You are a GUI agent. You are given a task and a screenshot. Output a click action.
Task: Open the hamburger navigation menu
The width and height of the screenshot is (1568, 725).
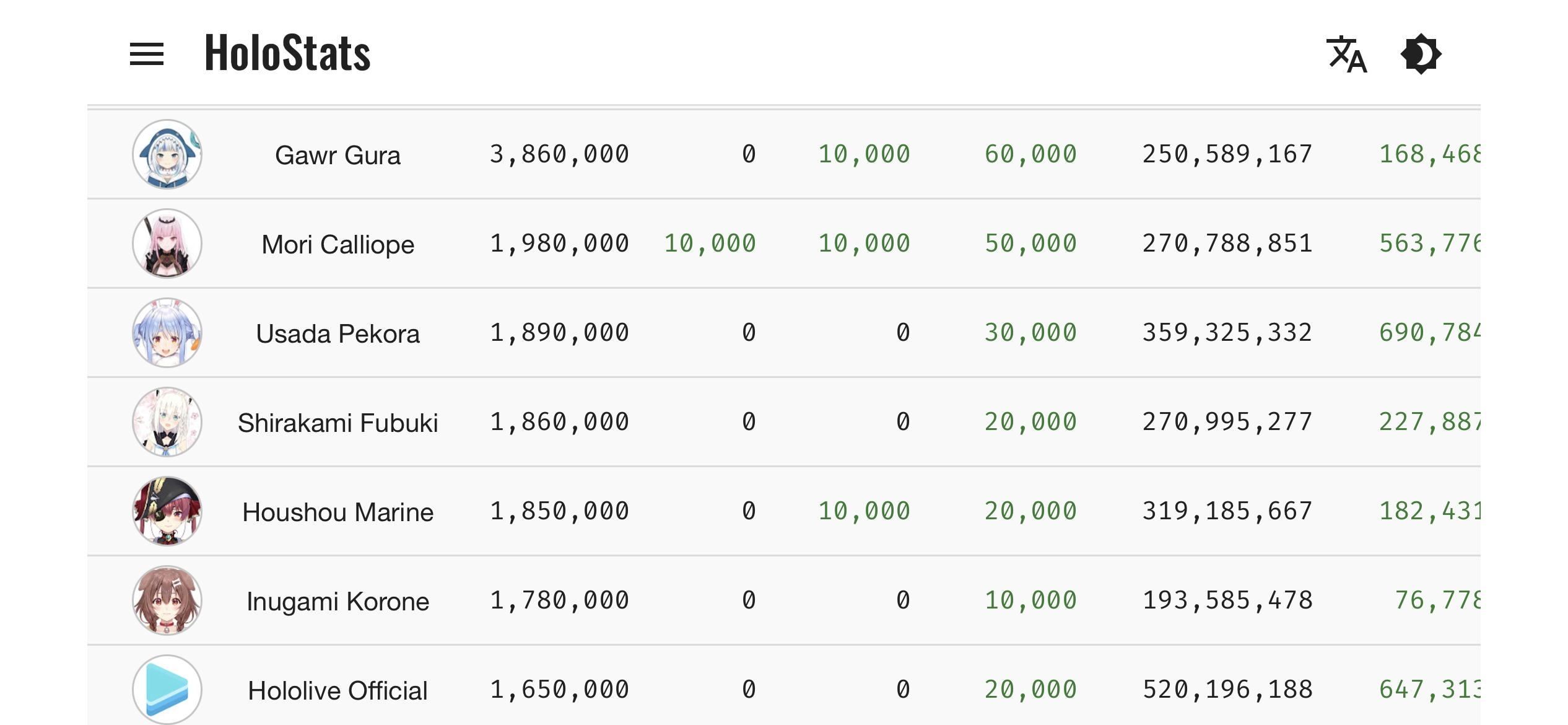tap(147, 54)
